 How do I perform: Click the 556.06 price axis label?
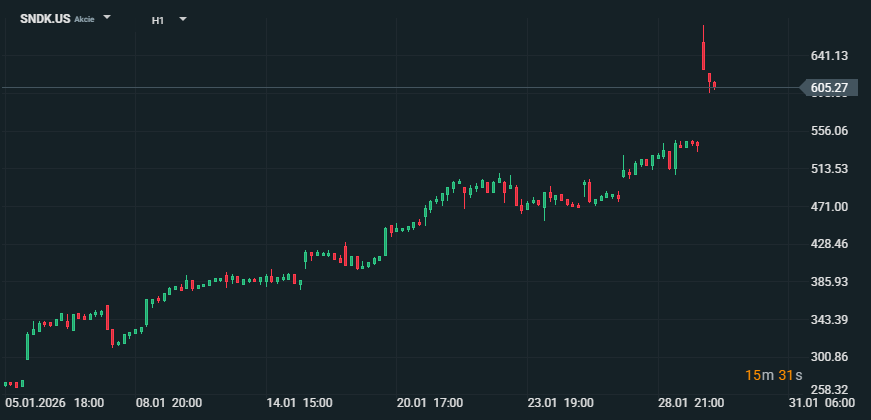point(829,131)
